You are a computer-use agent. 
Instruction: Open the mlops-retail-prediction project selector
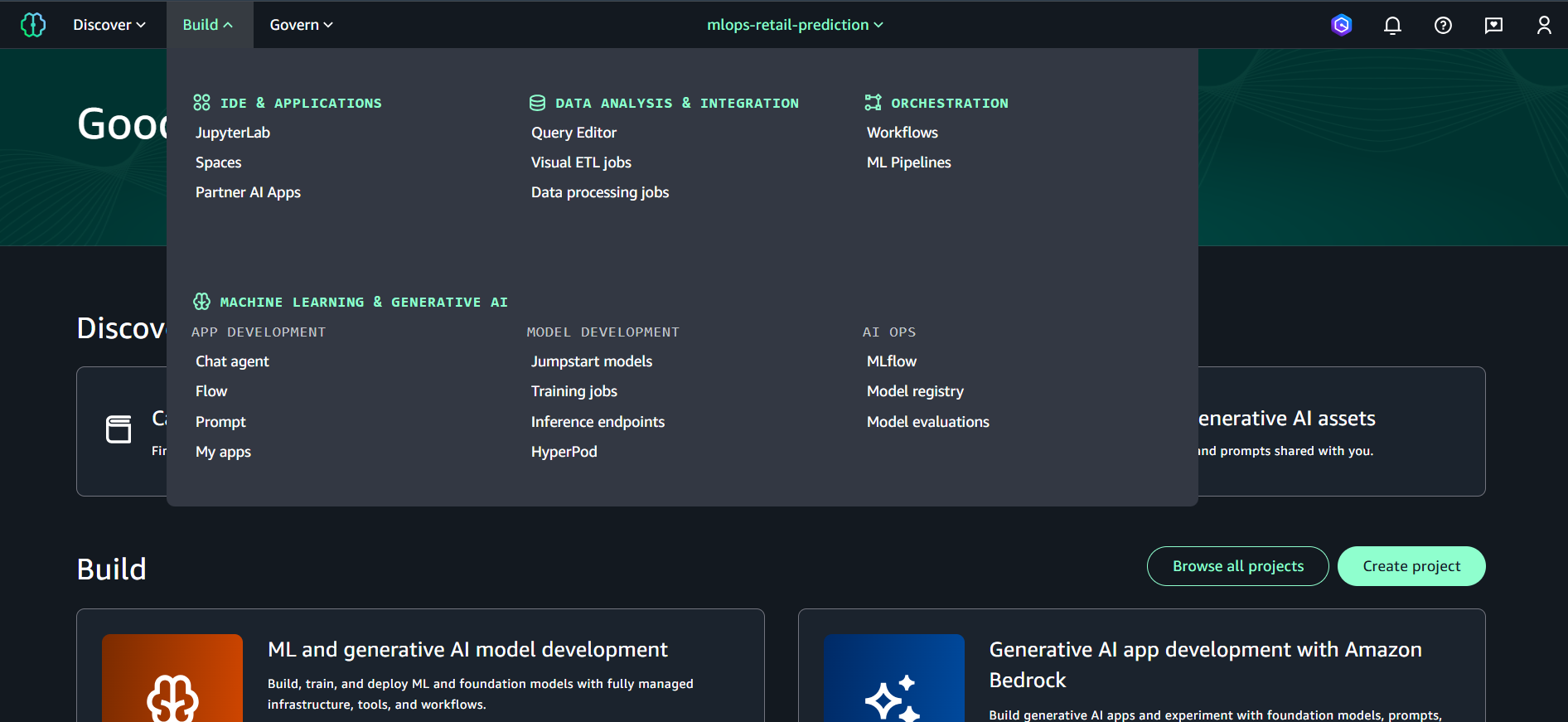795,25
